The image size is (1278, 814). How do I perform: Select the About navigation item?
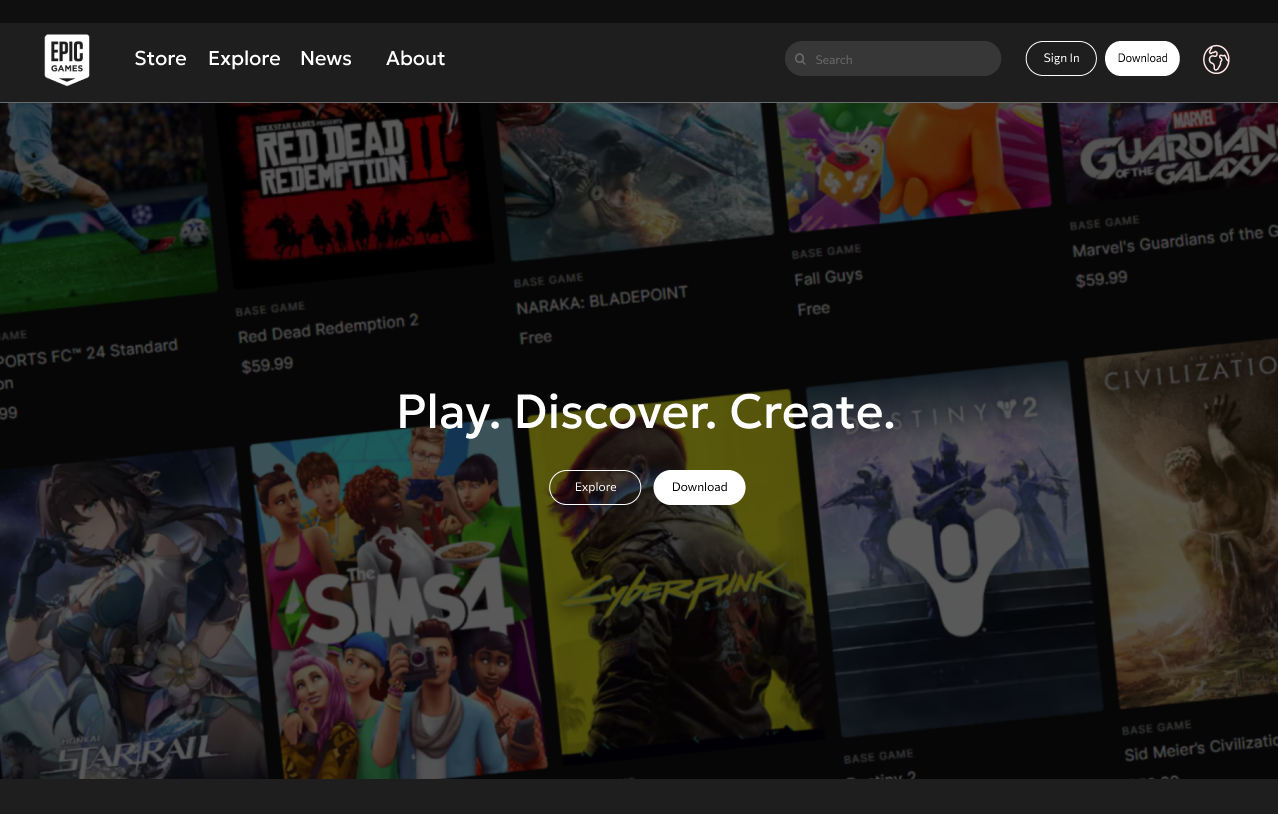click(x=415, y=59)
